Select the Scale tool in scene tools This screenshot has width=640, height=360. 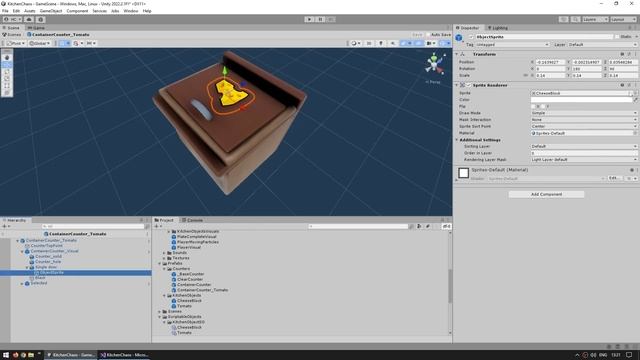7,79
